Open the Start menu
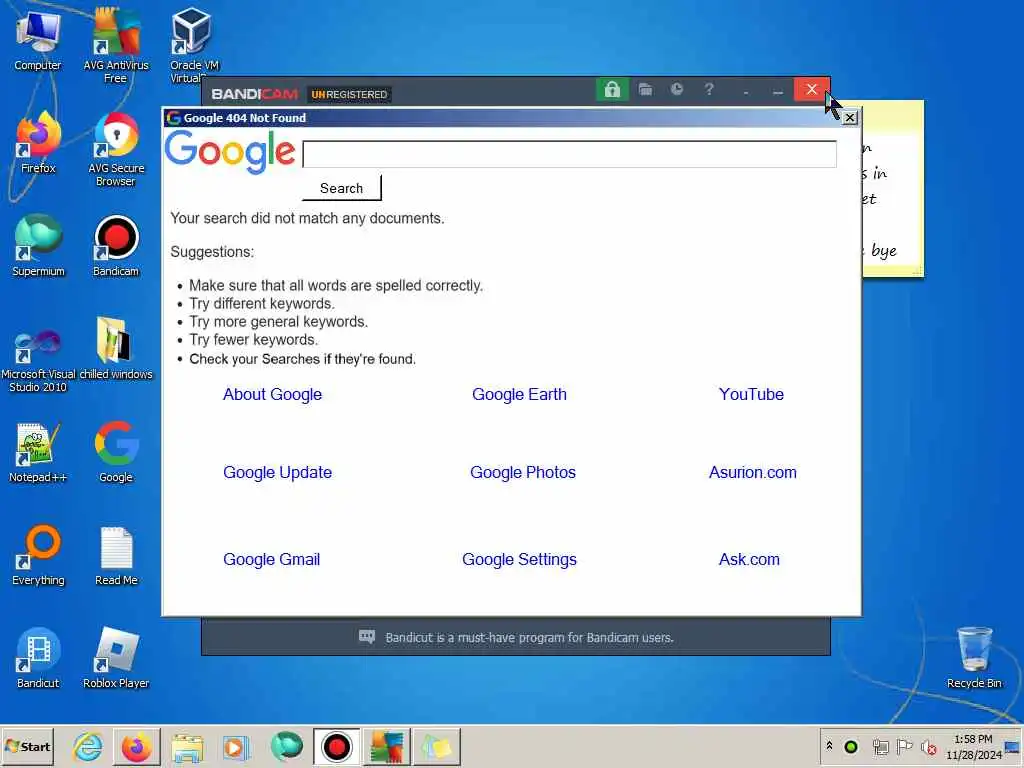This screenshot has width=1024, height=768. point(27,746)
